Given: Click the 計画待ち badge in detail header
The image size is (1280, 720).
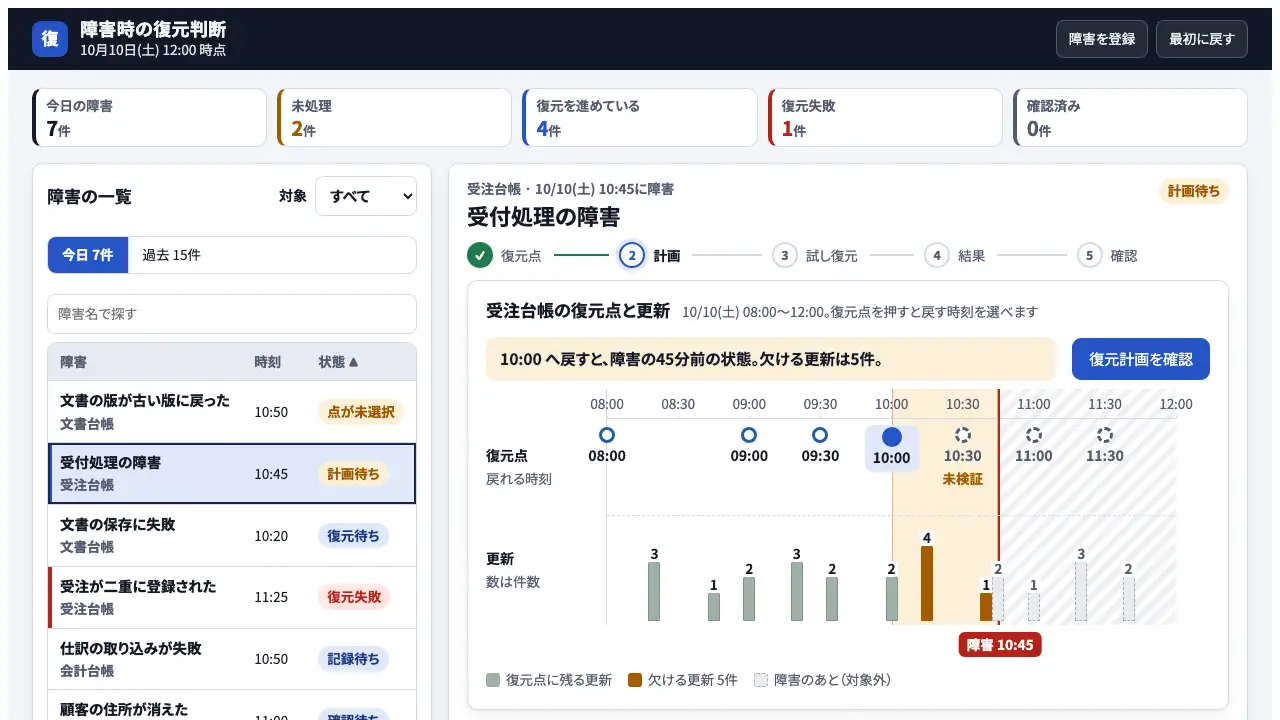Looking at the screenshot, I should (x=1194, y=191).
